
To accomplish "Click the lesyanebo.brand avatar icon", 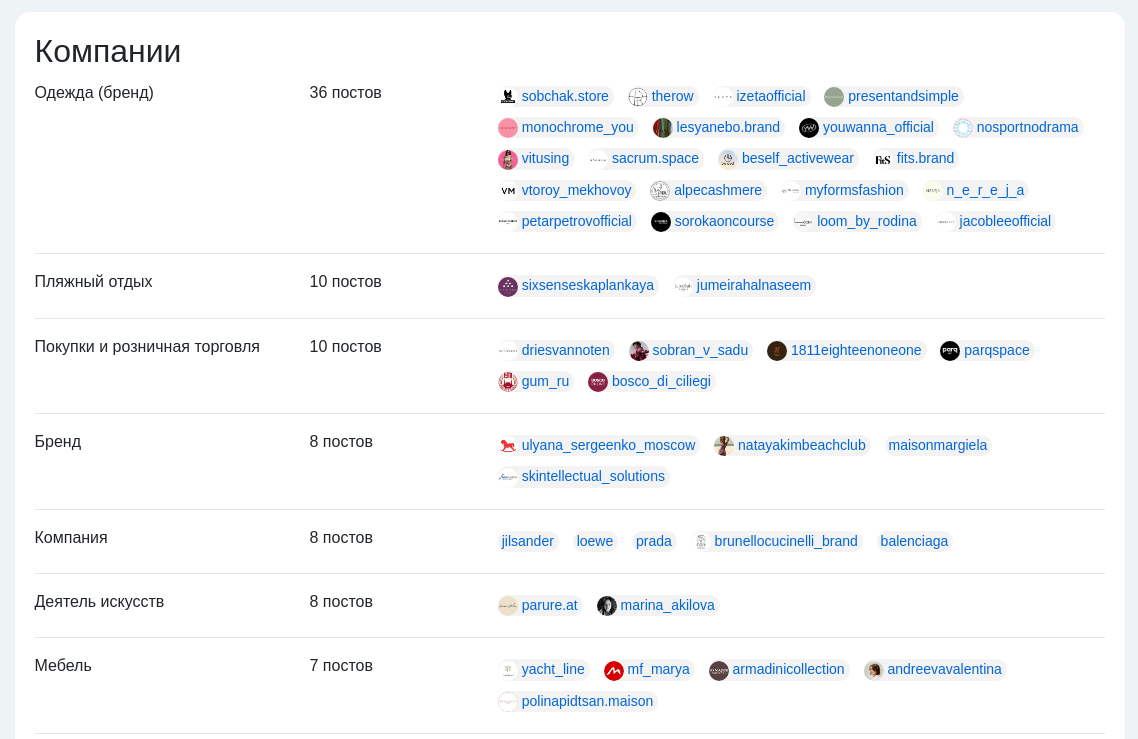I will pos(663,128).
